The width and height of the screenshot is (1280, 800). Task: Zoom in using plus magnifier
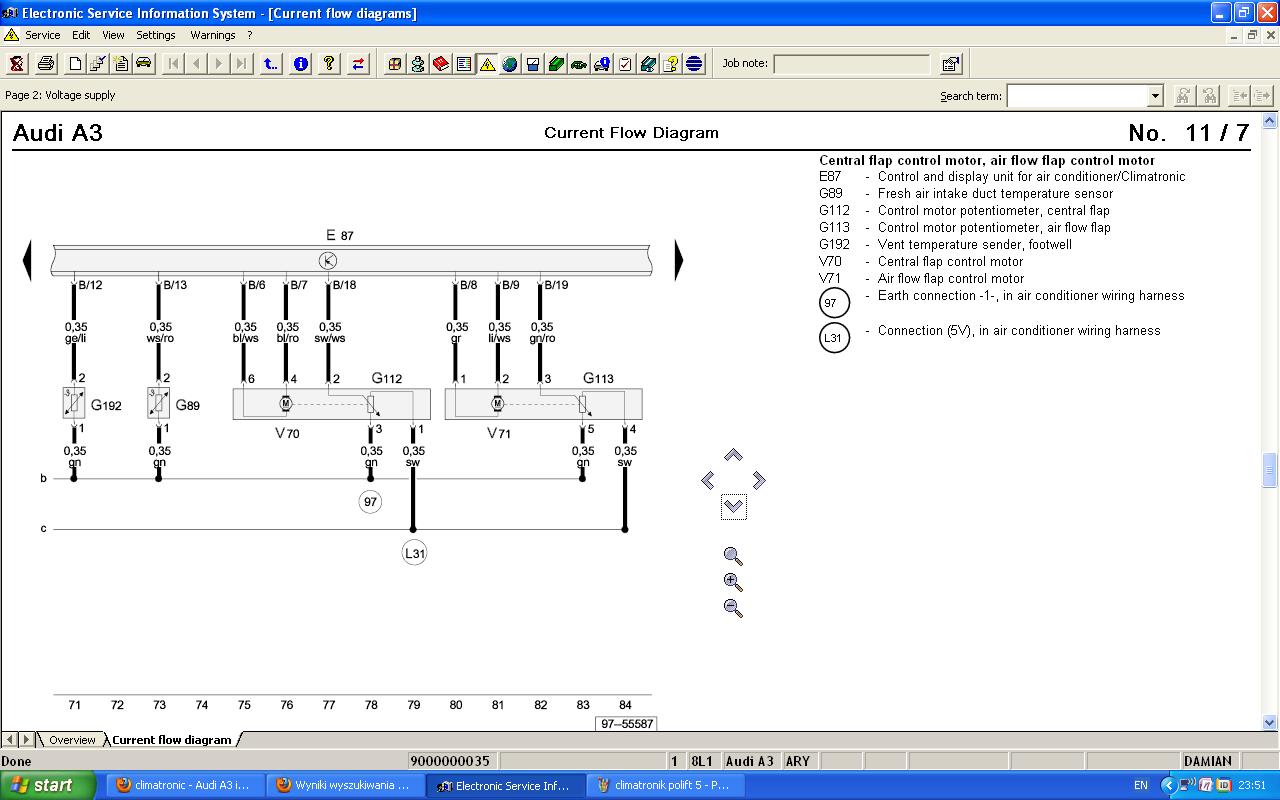point(733,582)
